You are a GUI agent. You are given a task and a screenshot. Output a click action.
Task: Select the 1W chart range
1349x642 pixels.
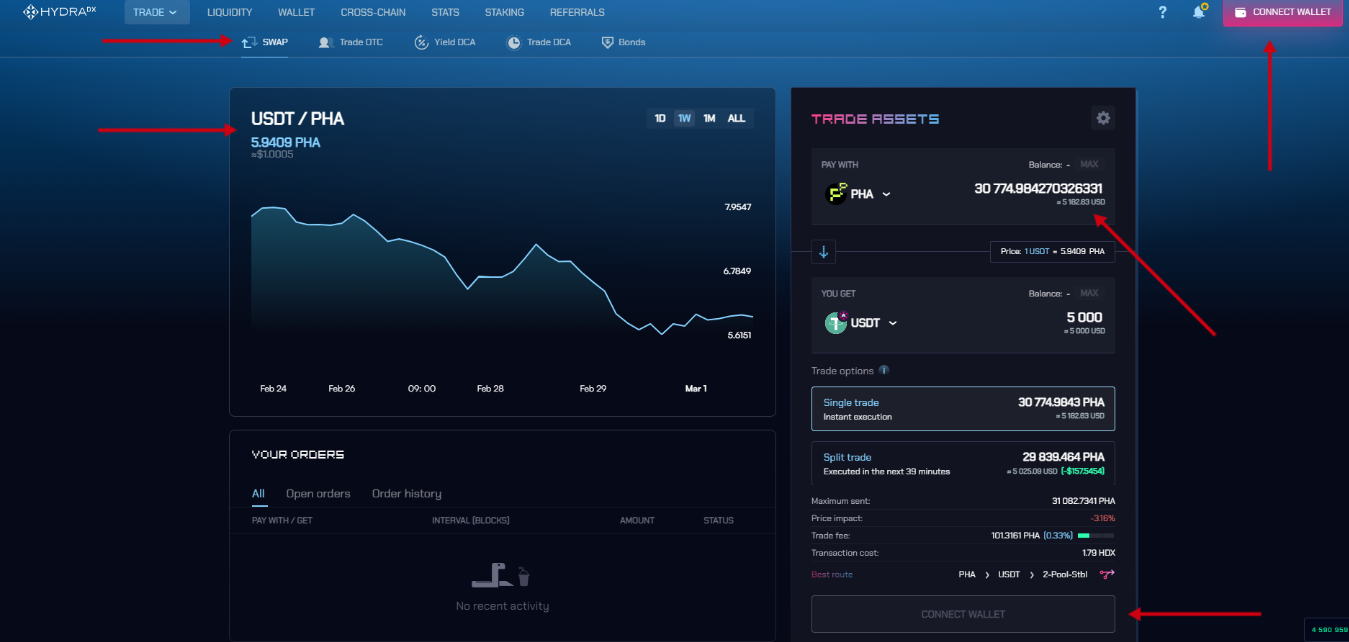click(x=684, y=118)
